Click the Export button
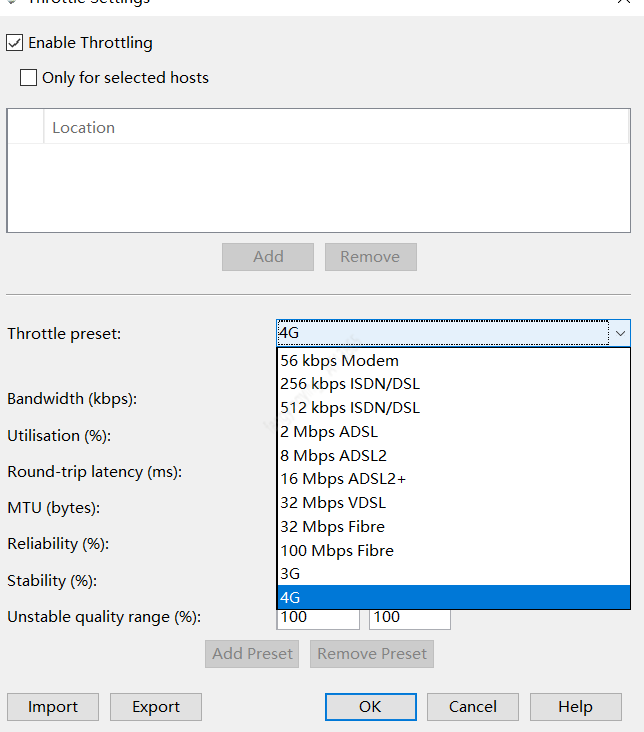Screen dimensions: 644x732 click(156, 707)
